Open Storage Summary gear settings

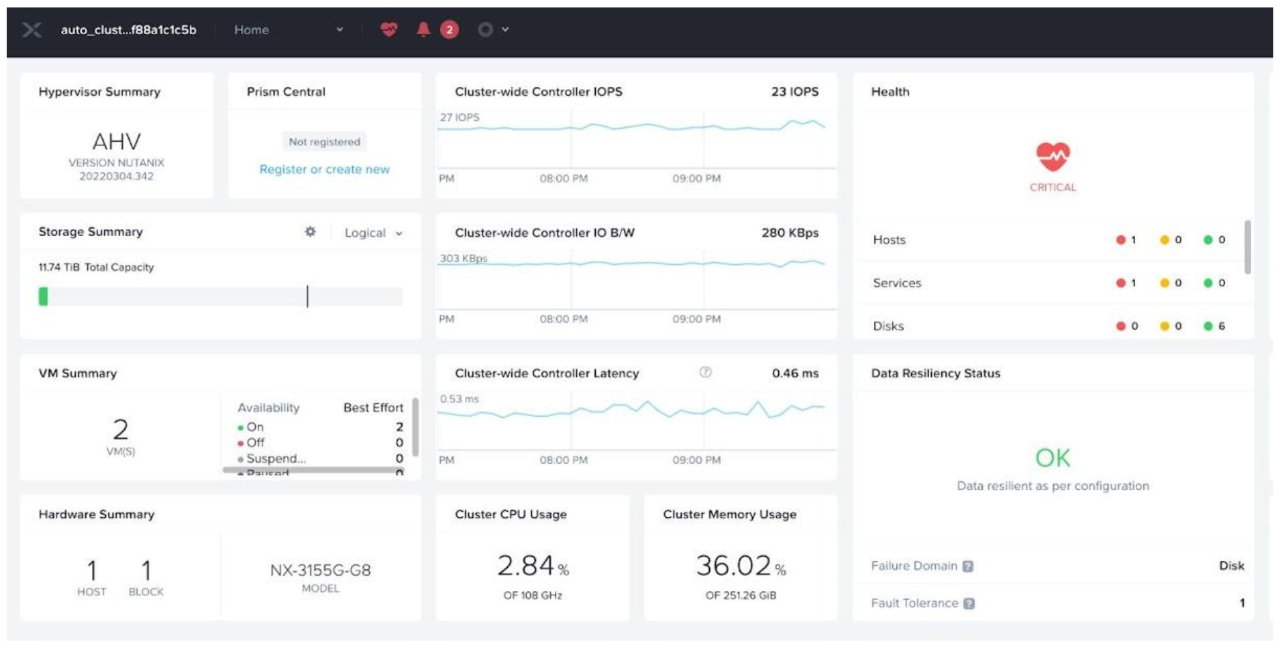310,232
